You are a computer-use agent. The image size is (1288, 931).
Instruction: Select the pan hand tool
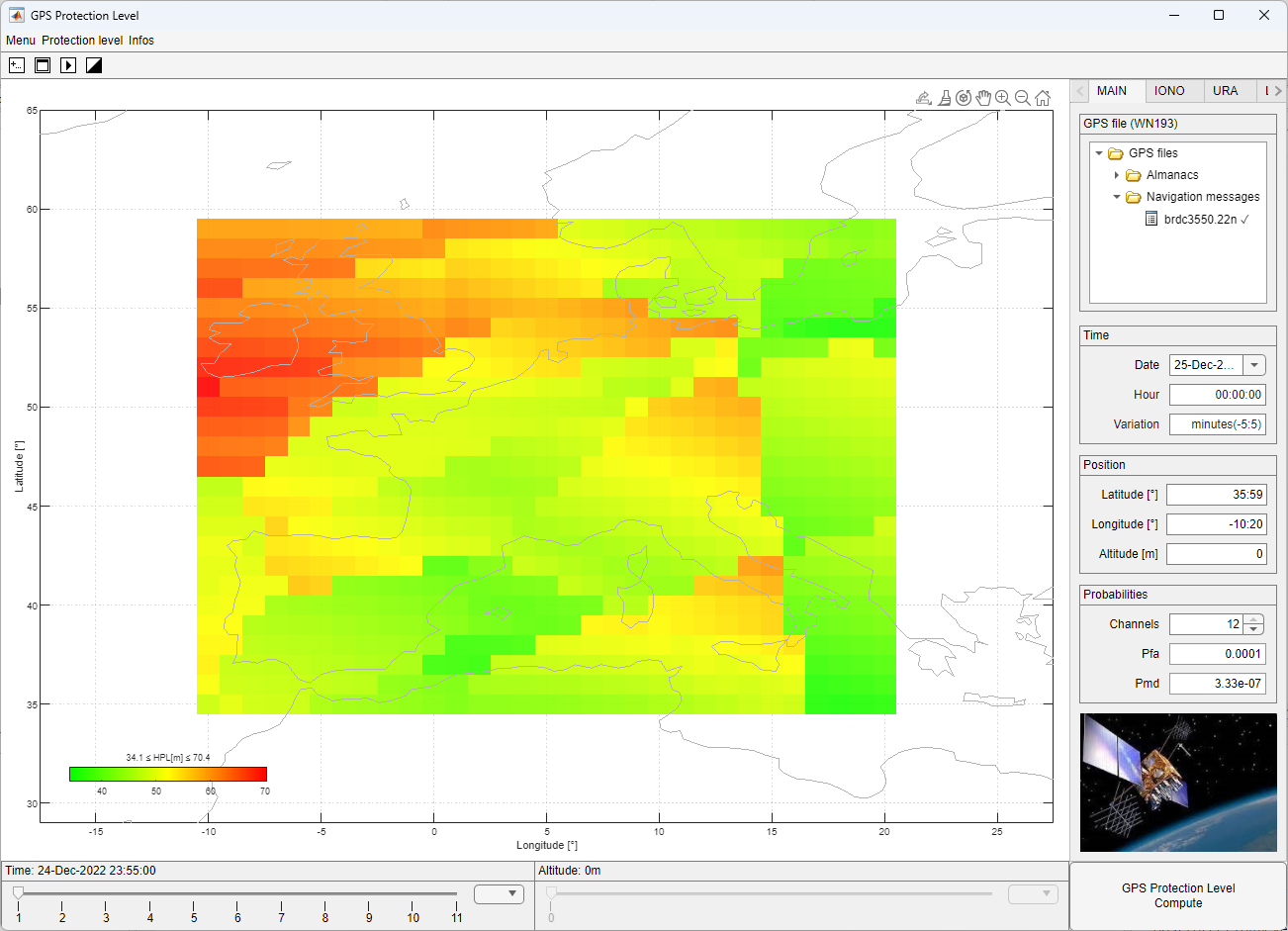(983, 97)
